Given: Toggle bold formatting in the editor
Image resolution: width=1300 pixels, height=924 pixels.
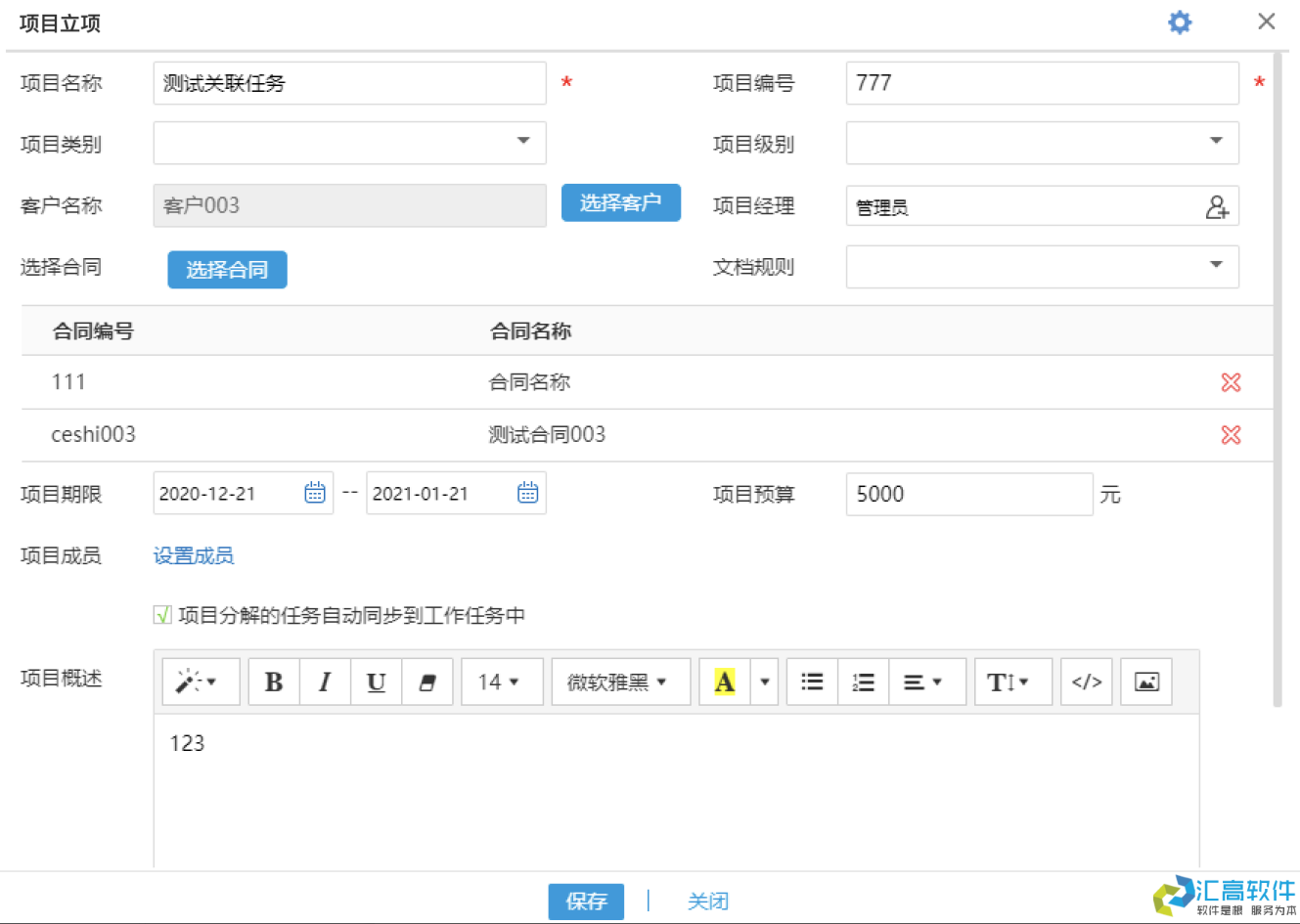Looking at the screenshot, I should [274, 682].
